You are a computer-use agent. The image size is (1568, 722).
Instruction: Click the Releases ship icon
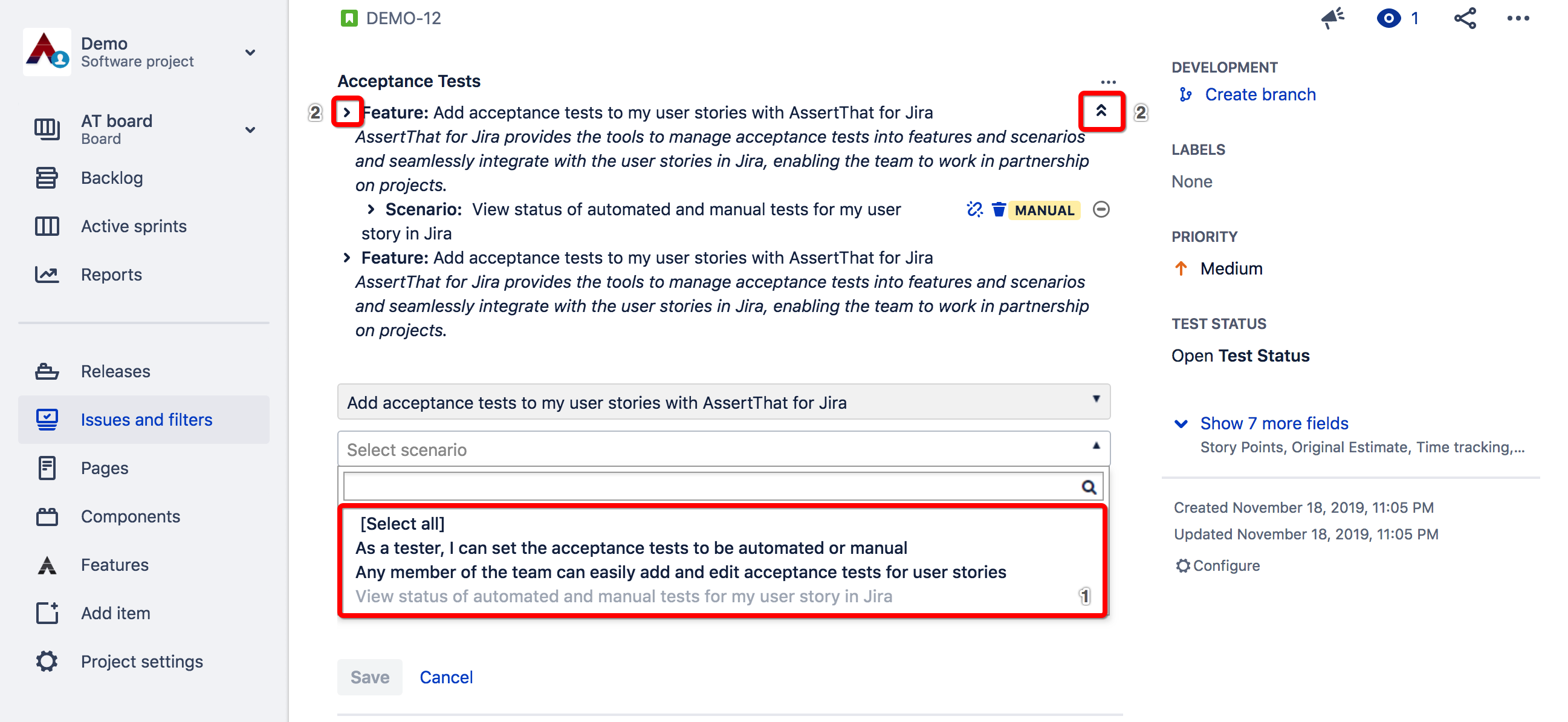(47, 371)
